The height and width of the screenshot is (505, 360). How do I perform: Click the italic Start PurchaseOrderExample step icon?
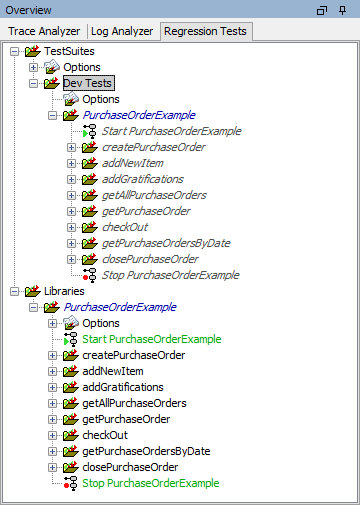pos(90,131)
